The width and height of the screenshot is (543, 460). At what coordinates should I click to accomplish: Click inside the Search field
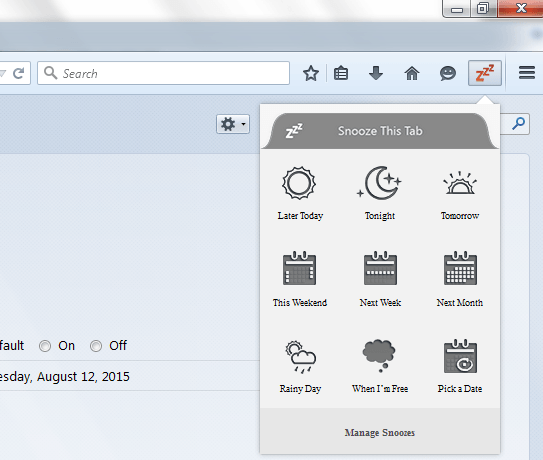pos(163,73)
